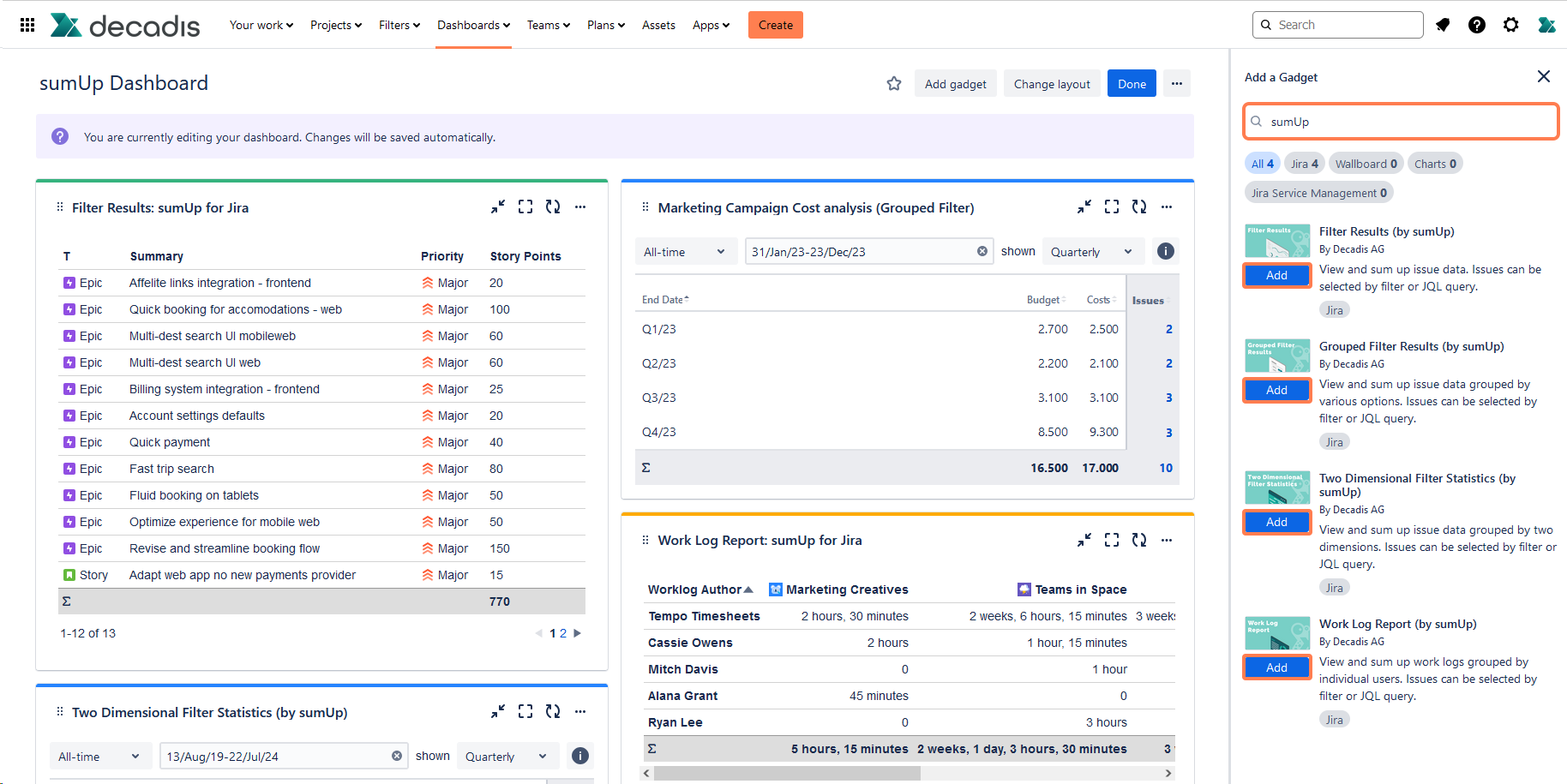Star the sumUp Dashboard as favorite
This screenshot has width=1567, height=784.
(894, 83)
